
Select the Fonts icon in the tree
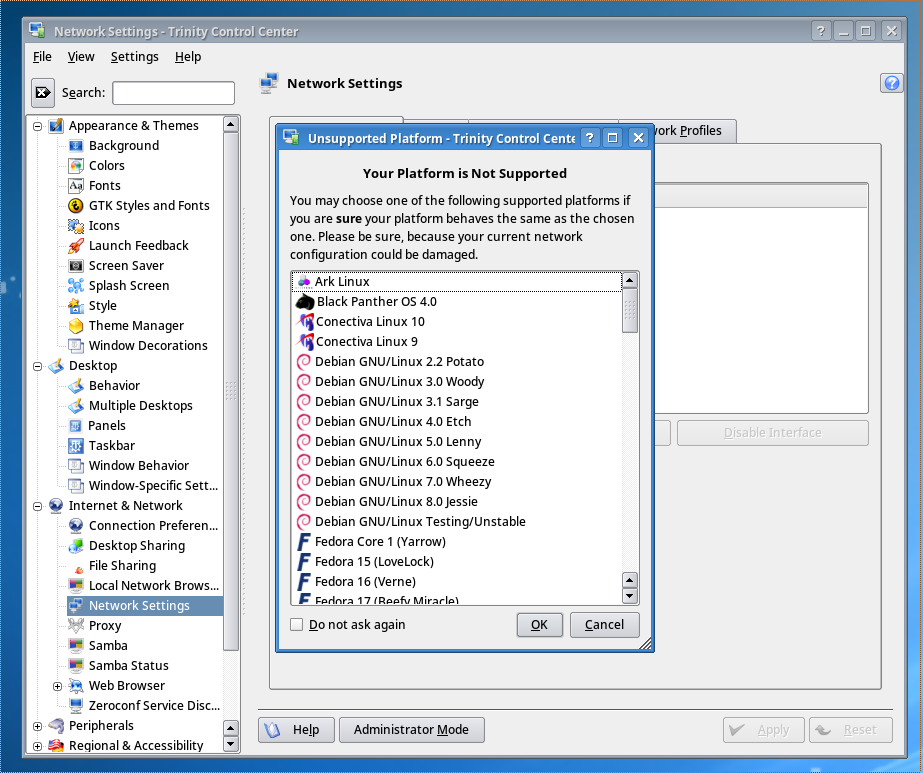pyautogui.click(x=76, y=185)
